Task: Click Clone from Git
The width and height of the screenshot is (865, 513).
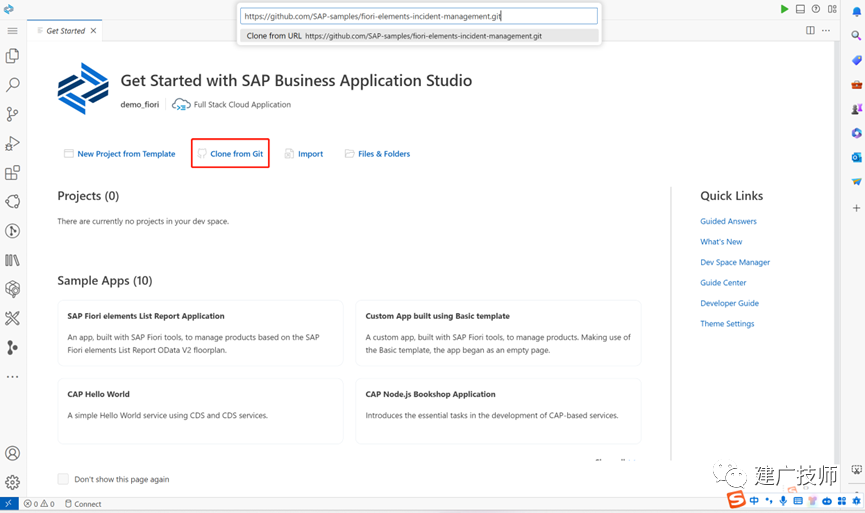Action: (230, 154)
